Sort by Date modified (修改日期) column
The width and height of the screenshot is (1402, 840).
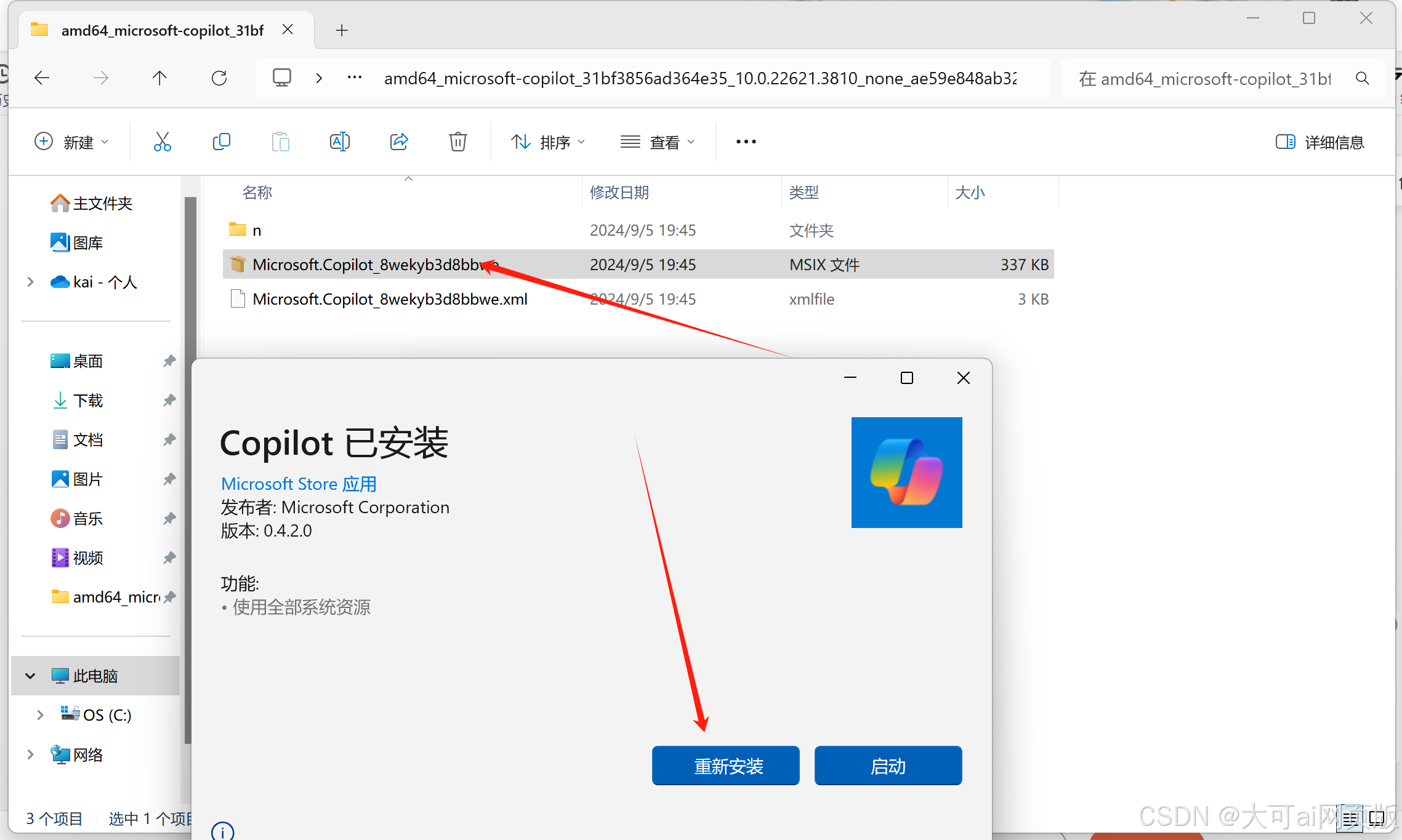pos(619,193)
